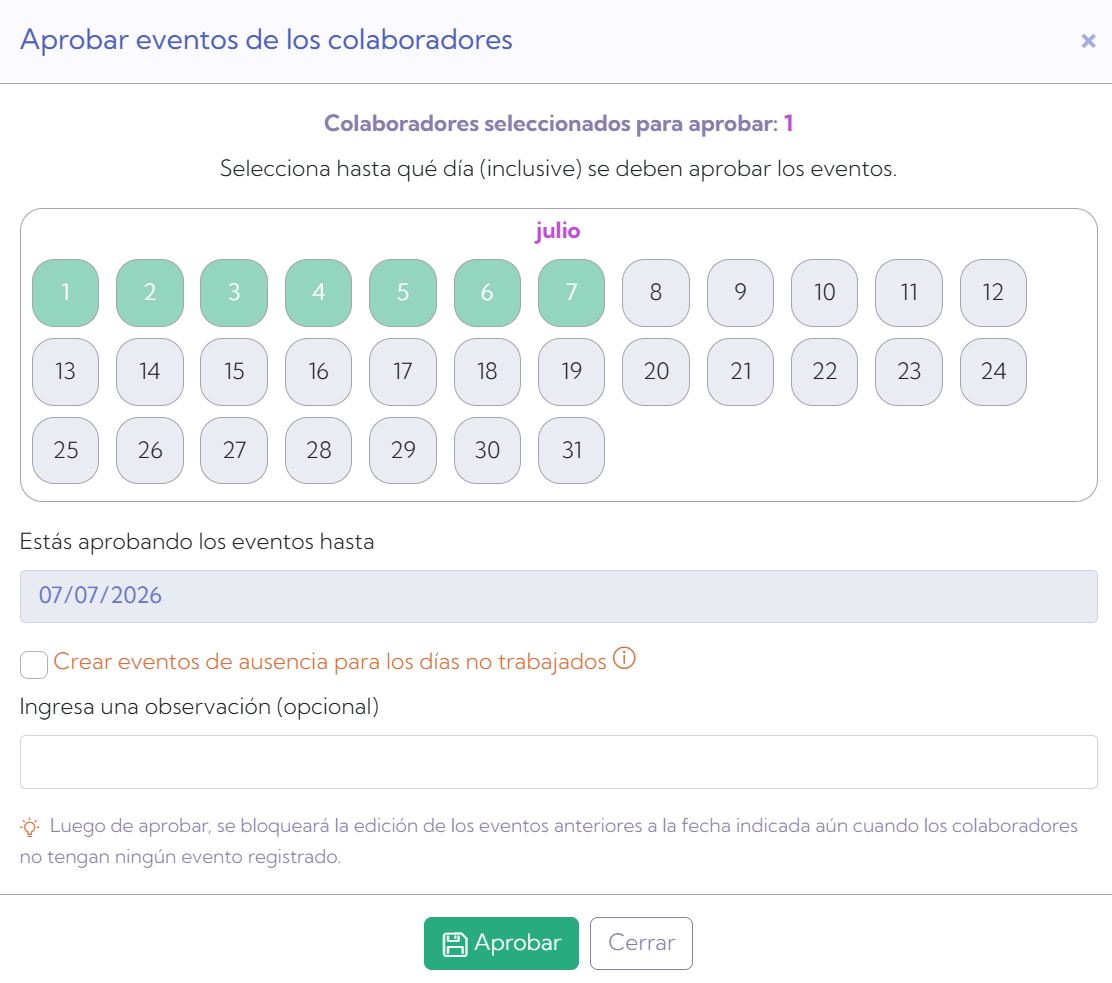Approve events through day 21
This screenshot has height=983, width=1112.
[740, 372]
